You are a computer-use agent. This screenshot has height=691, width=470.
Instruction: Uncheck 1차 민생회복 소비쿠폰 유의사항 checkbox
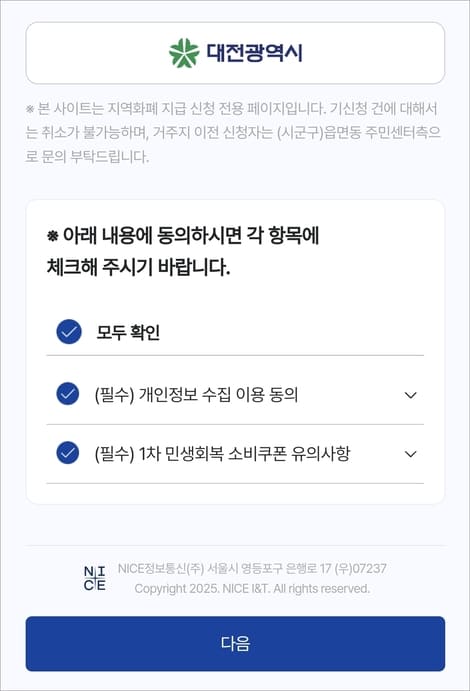[x=68, y=453]
